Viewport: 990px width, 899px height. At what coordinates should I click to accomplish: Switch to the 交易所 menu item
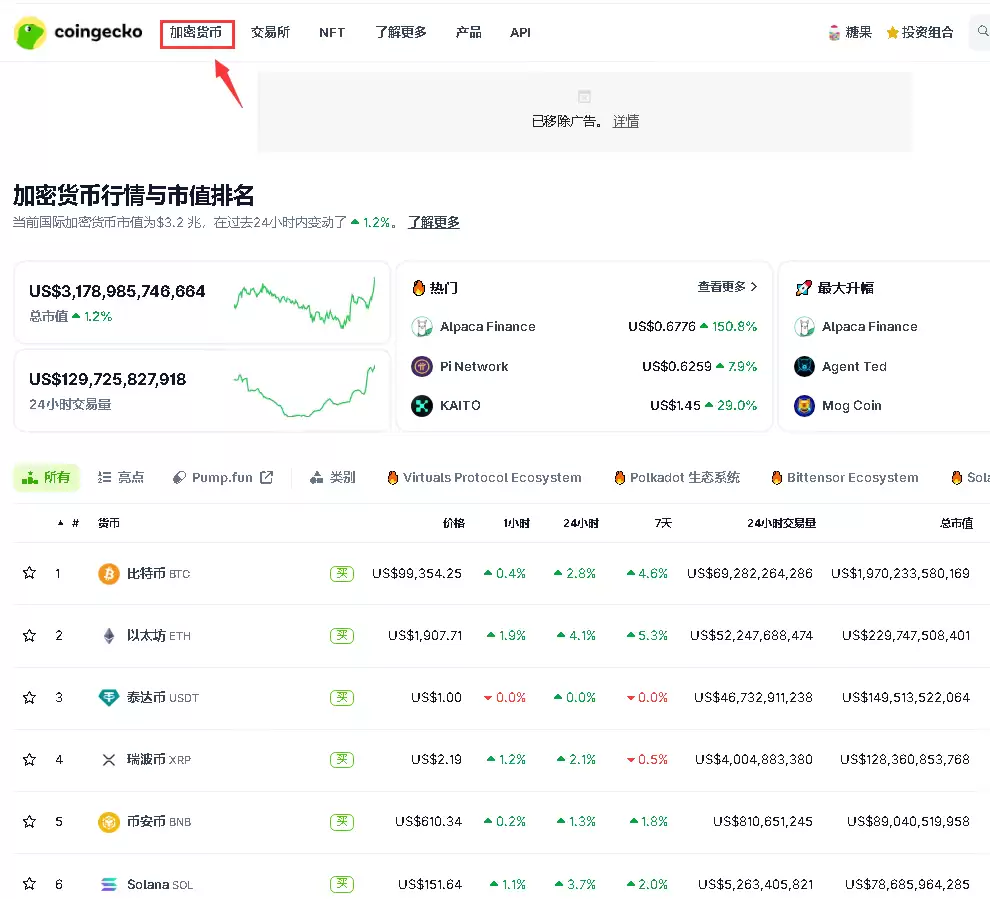pos(270,31)
